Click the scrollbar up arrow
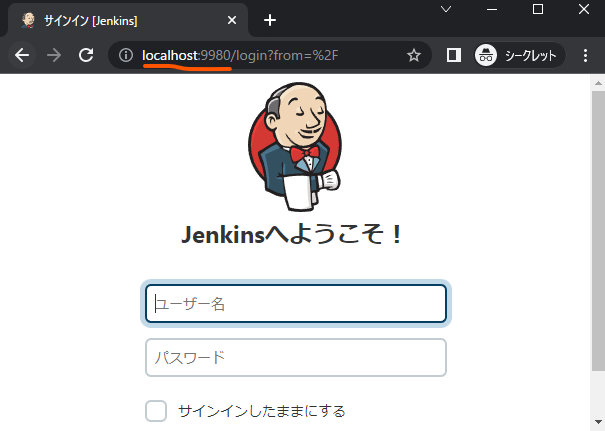 tap(598, 83)
